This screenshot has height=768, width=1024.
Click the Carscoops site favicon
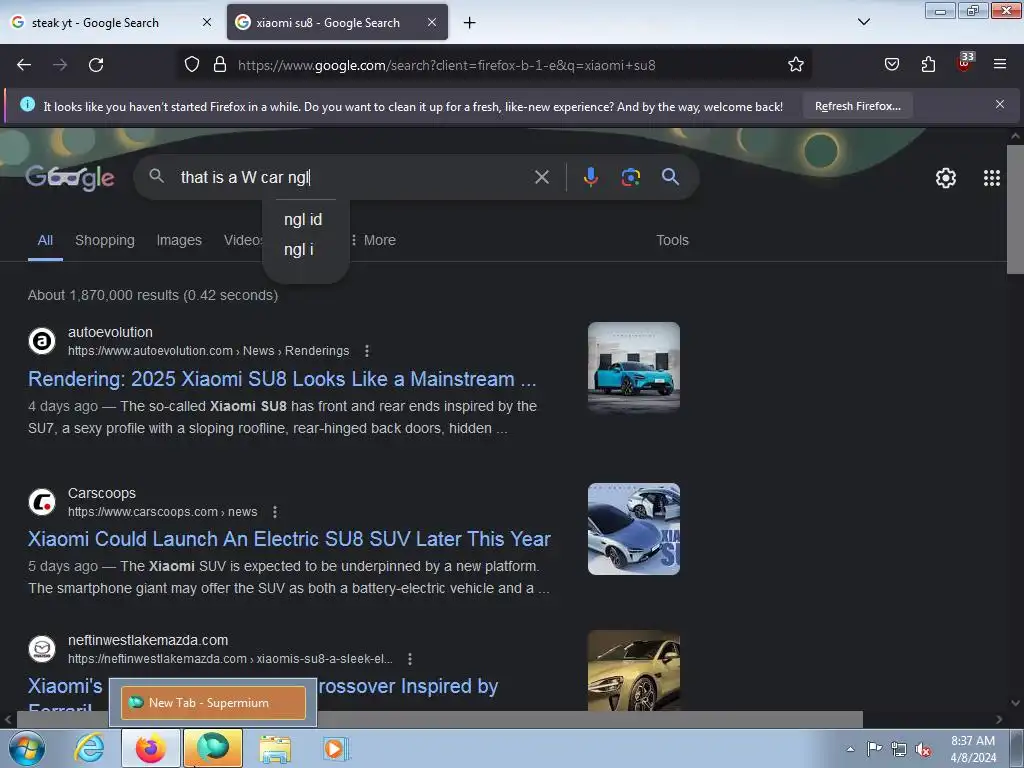(x=42, y=502)
